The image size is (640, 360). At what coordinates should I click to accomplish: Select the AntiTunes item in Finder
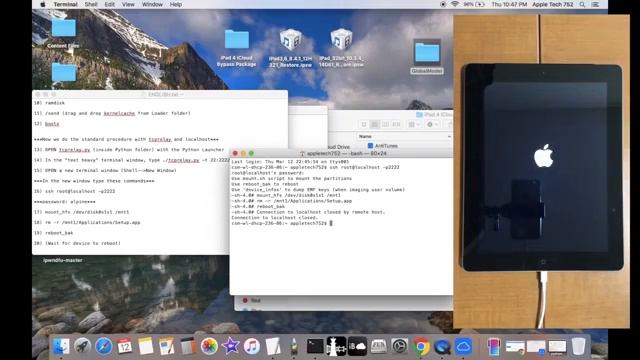click(382, 146)
